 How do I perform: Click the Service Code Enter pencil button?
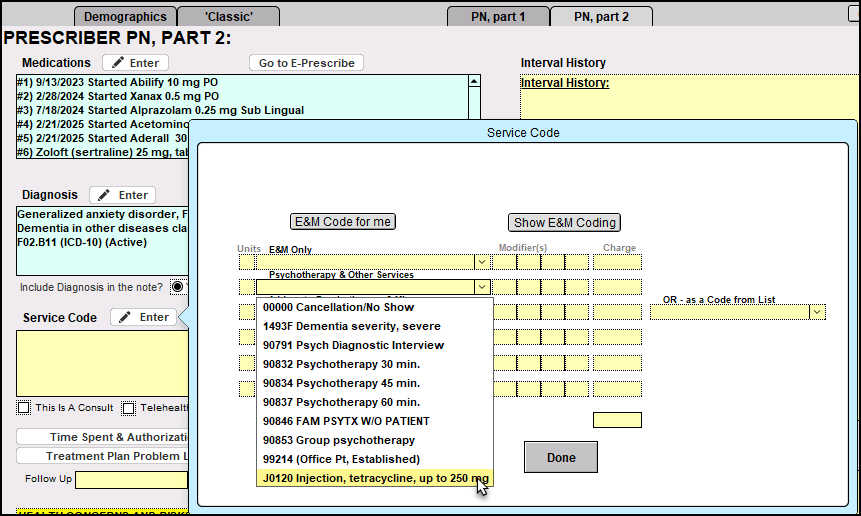point(144,317)
